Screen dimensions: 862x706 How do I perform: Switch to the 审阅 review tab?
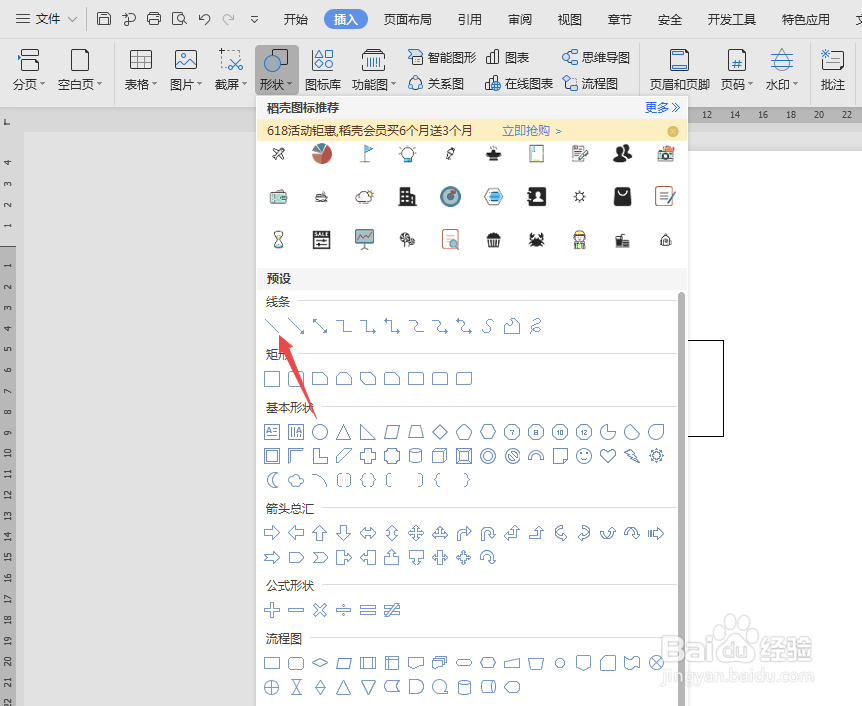(x=520, y=18)
